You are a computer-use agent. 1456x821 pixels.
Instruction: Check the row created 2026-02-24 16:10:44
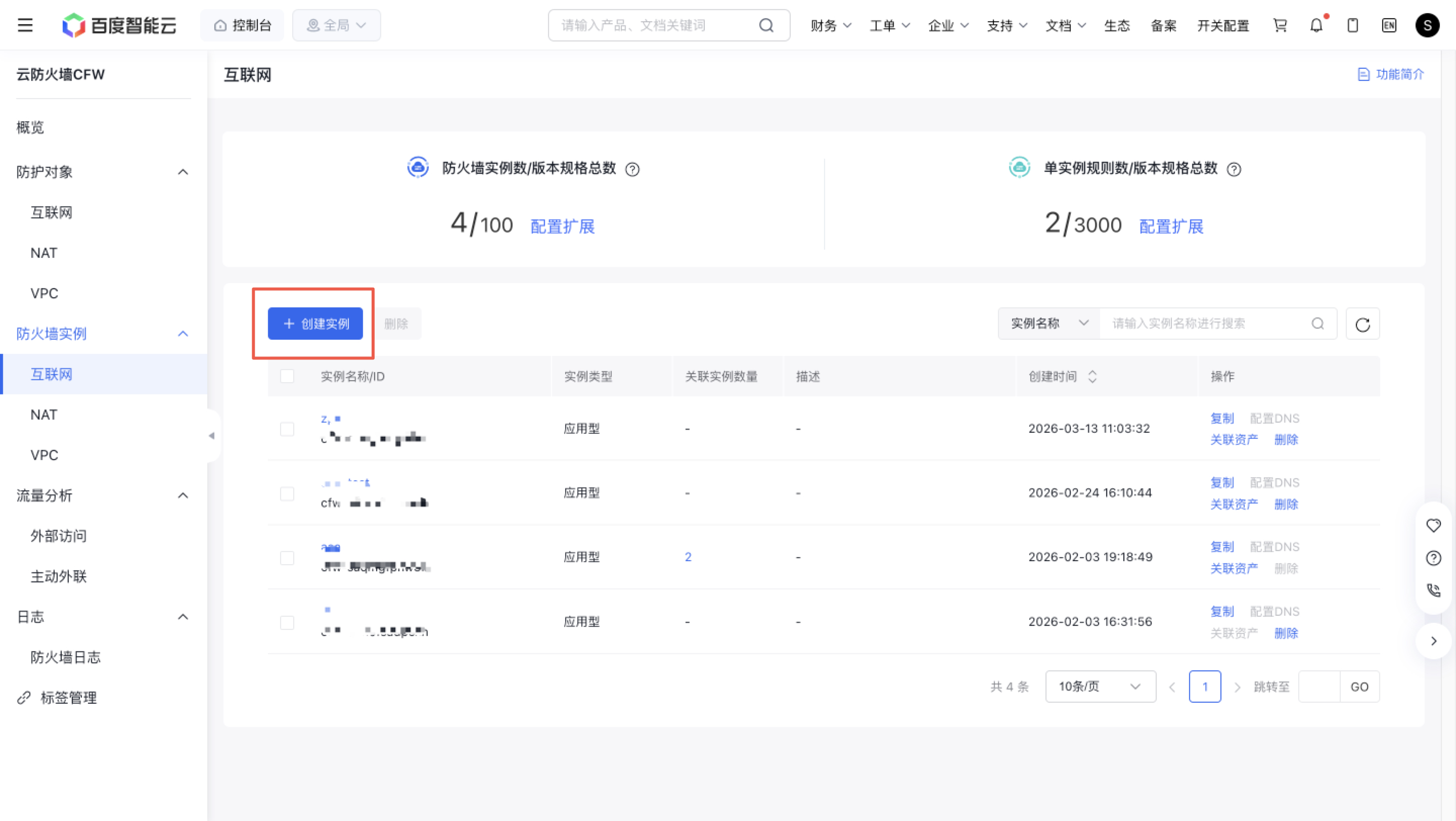point(287,493)
